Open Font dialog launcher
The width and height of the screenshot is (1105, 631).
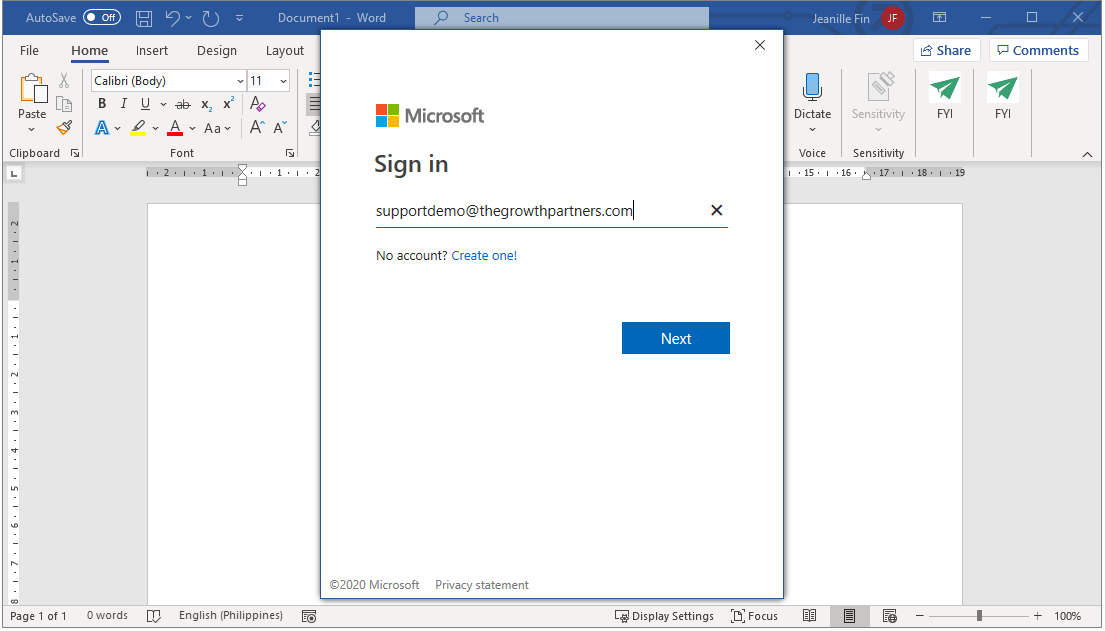pos(290,153)
